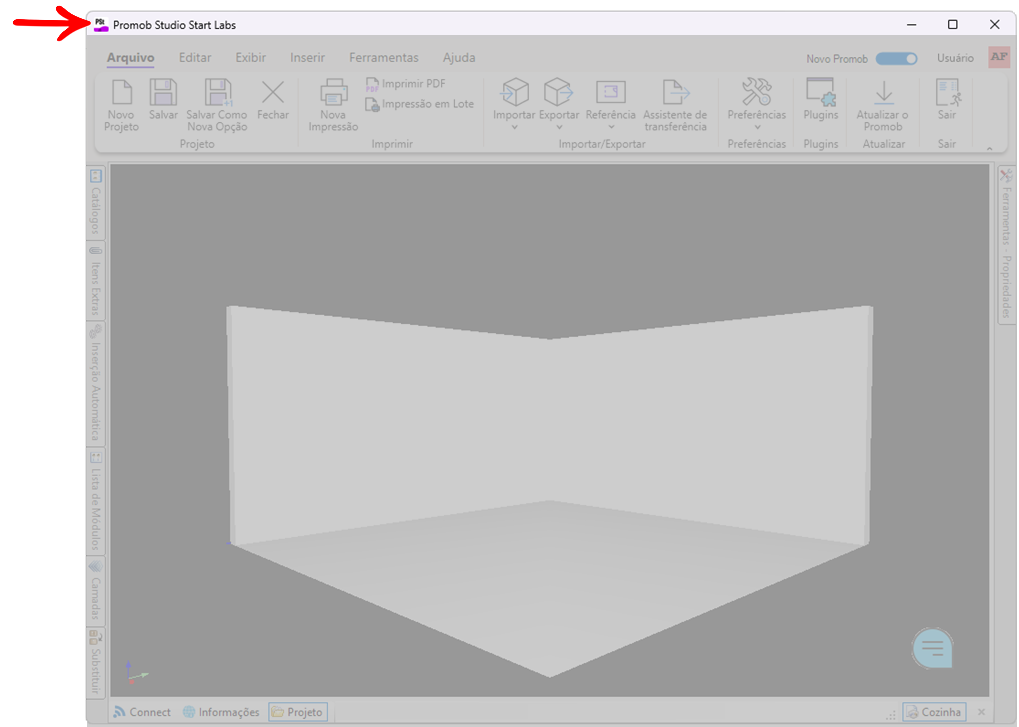Open Ferramentas - Propriedades right panel

click(x=1006, y=244)
